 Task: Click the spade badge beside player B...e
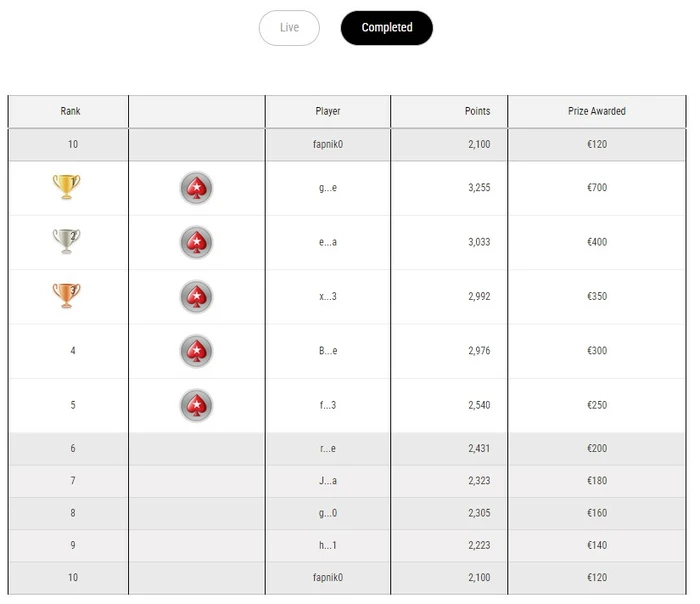(196, 351)
